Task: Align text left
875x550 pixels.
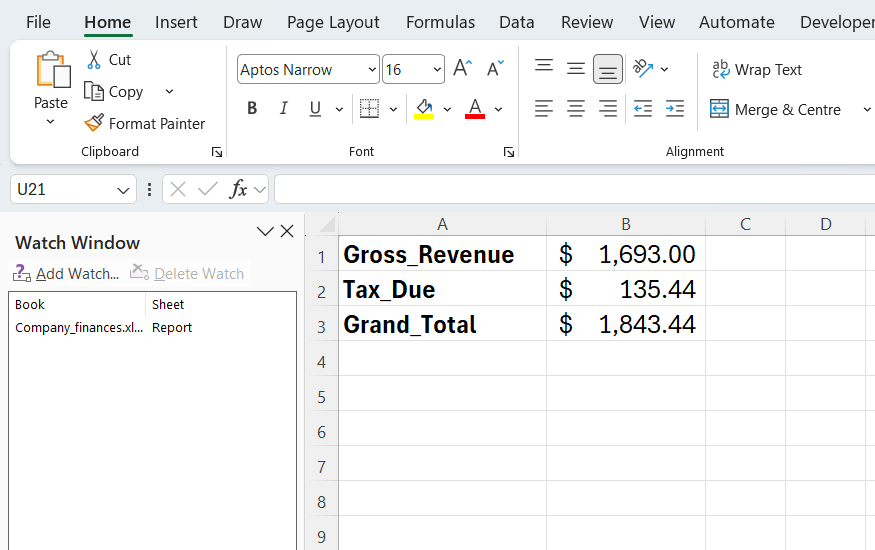Action: tap(544, 109)
